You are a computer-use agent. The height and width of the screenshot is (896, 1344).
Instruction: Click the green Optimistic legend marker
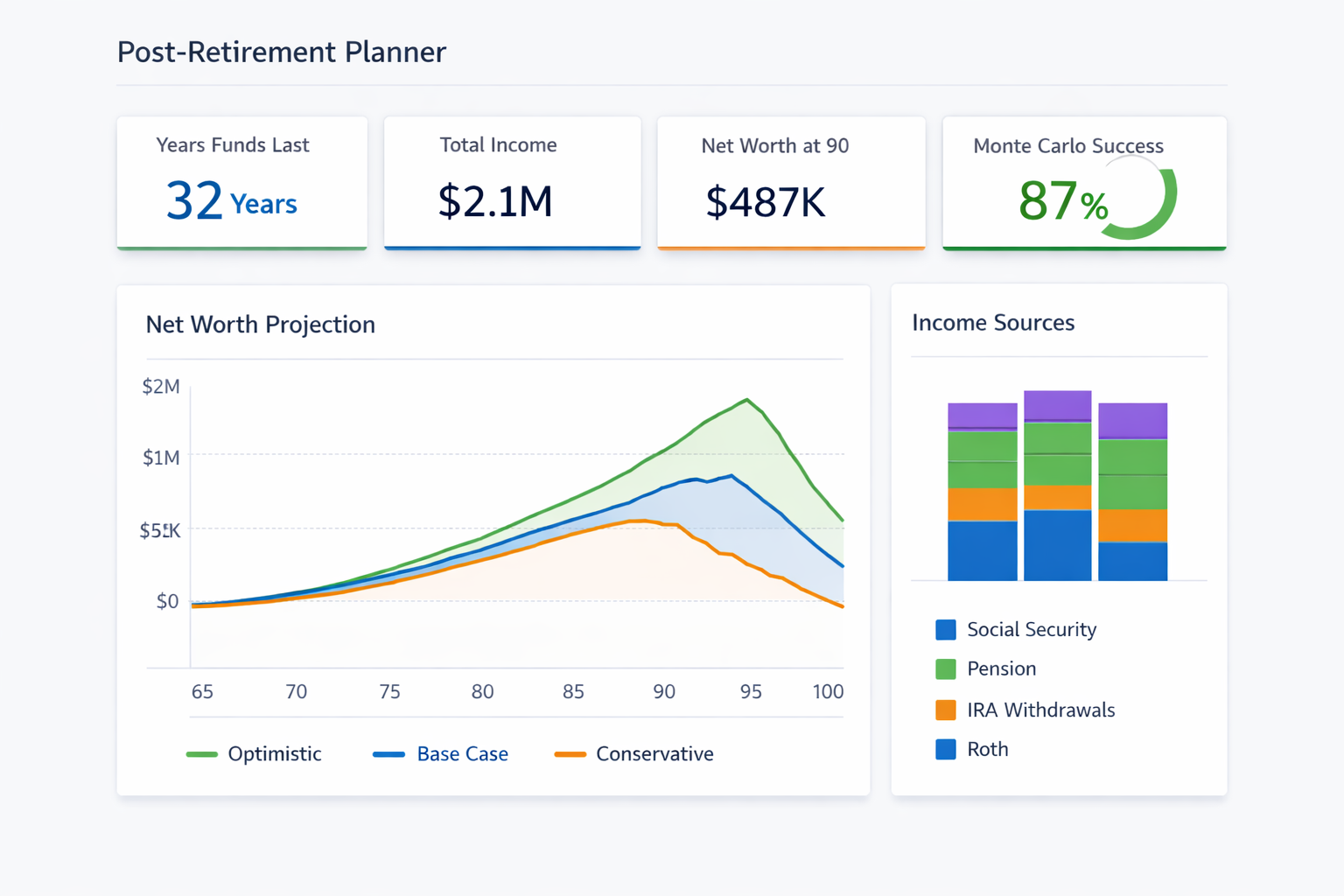201,753
